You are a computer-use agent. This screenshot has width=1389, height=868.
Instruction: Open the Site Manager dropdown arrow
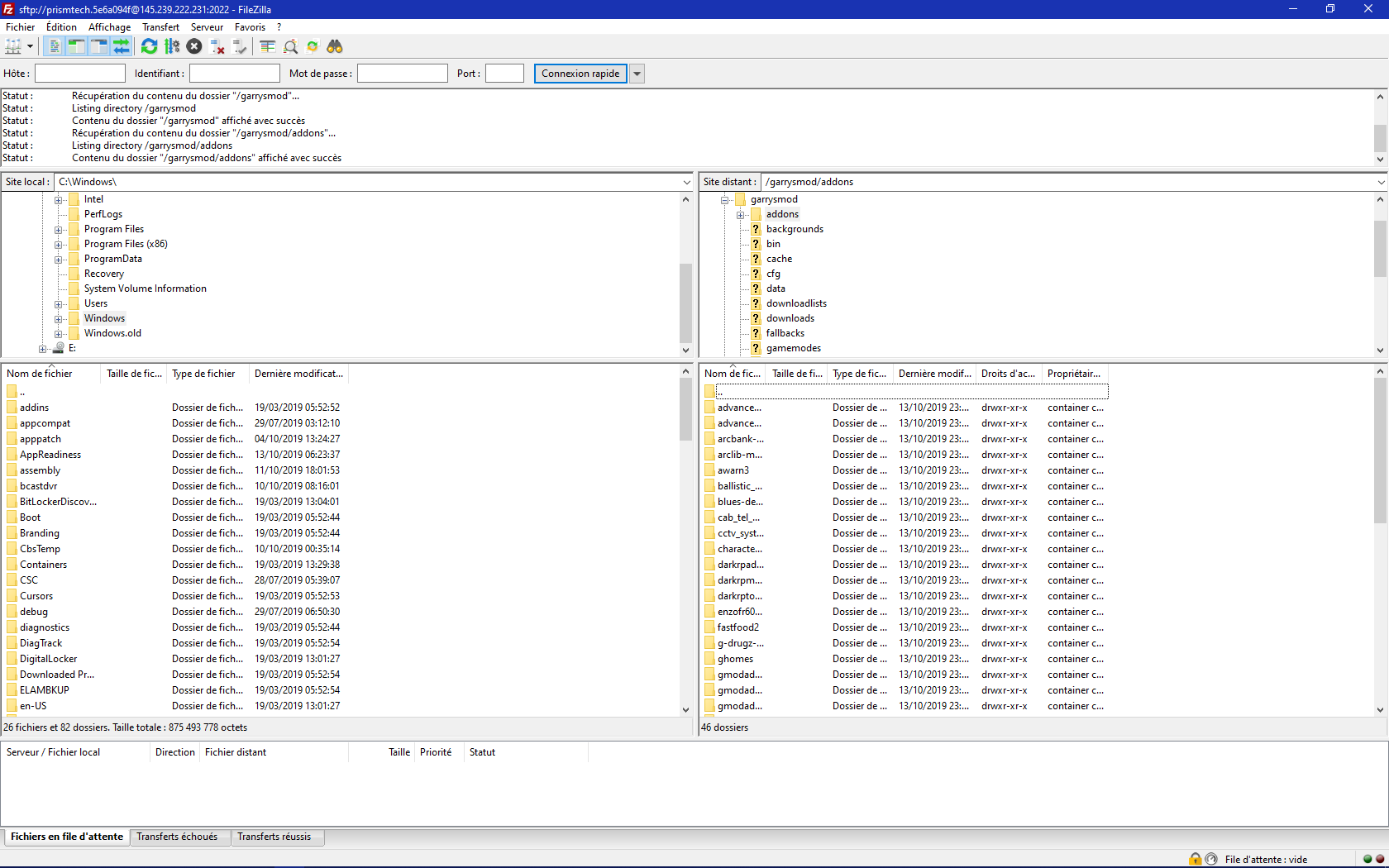pos(30,46)
